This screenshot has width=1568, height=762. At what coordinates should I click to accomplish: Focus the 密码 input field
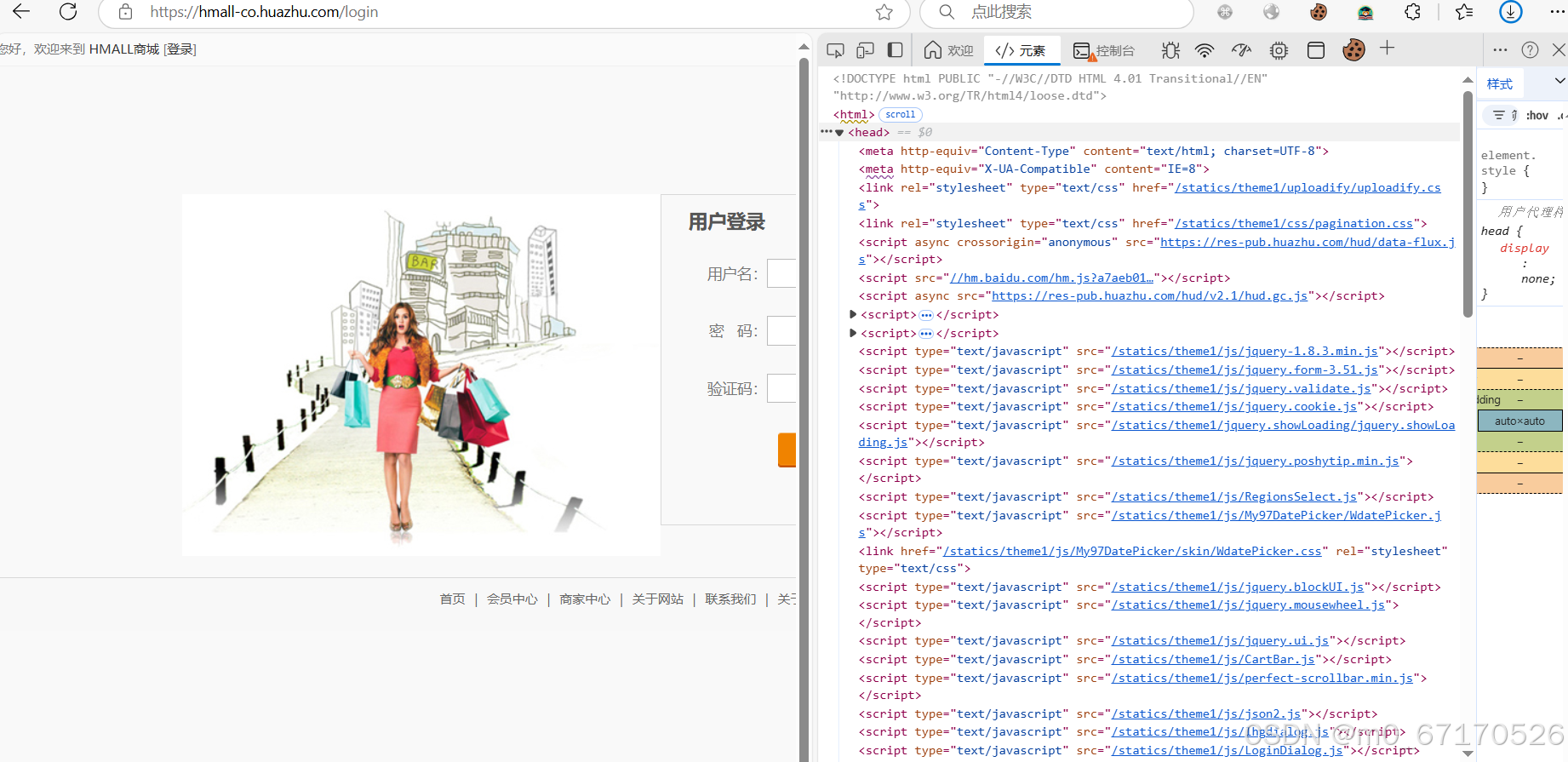[x=781, y=330]
